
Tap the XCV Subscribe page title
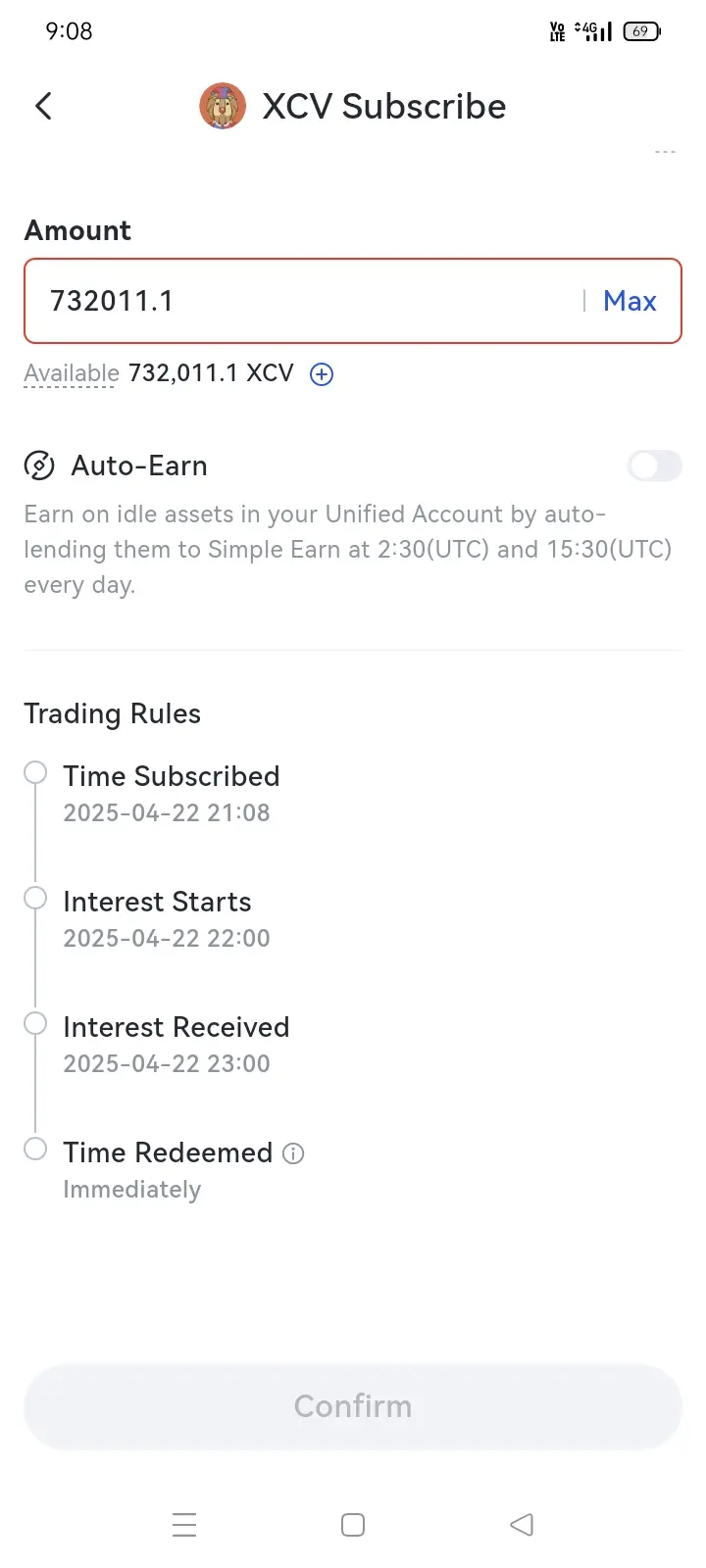click(x=384, y=106)
